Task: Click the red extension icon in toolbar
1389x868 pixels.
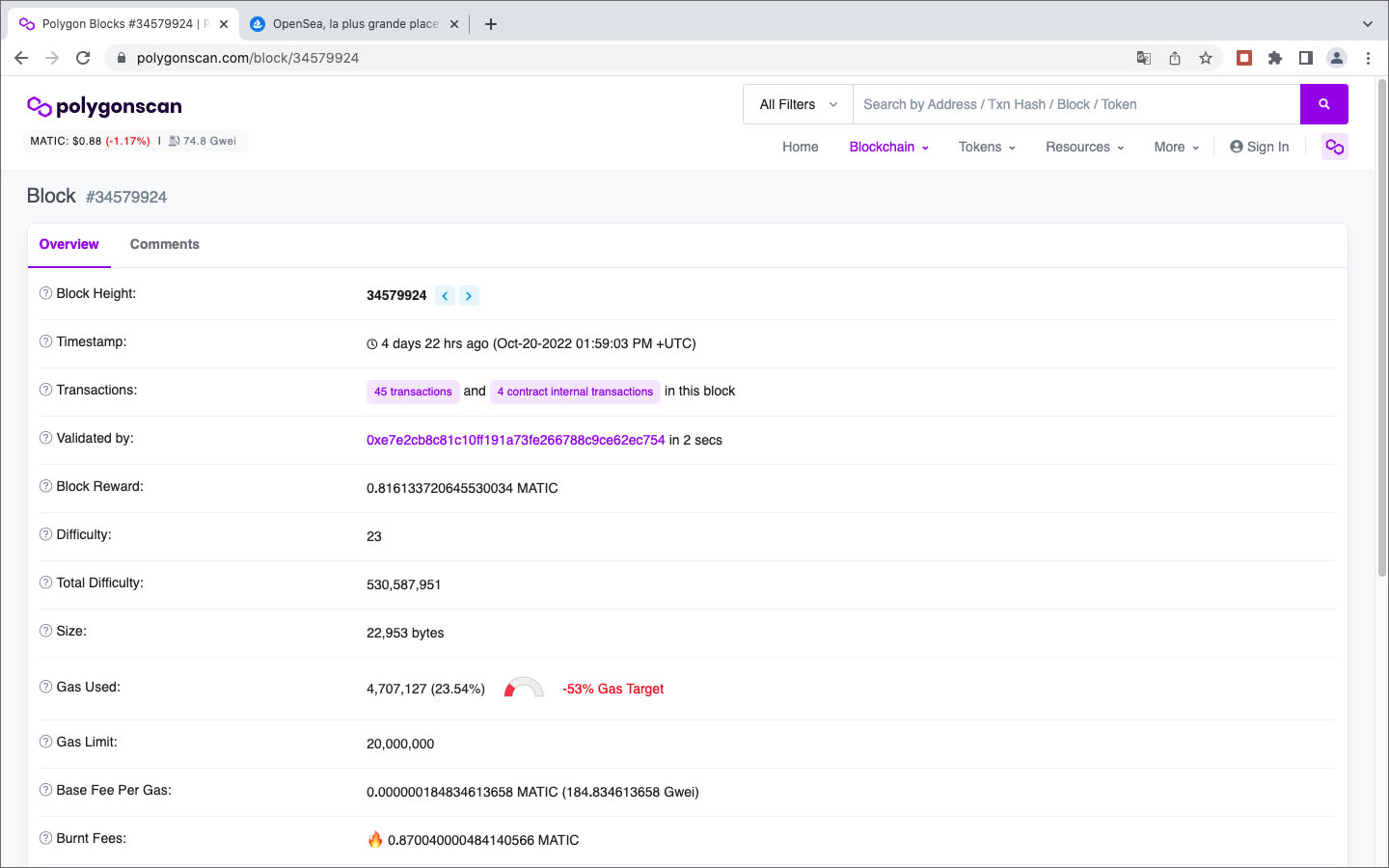Action: coord(1244,58)
